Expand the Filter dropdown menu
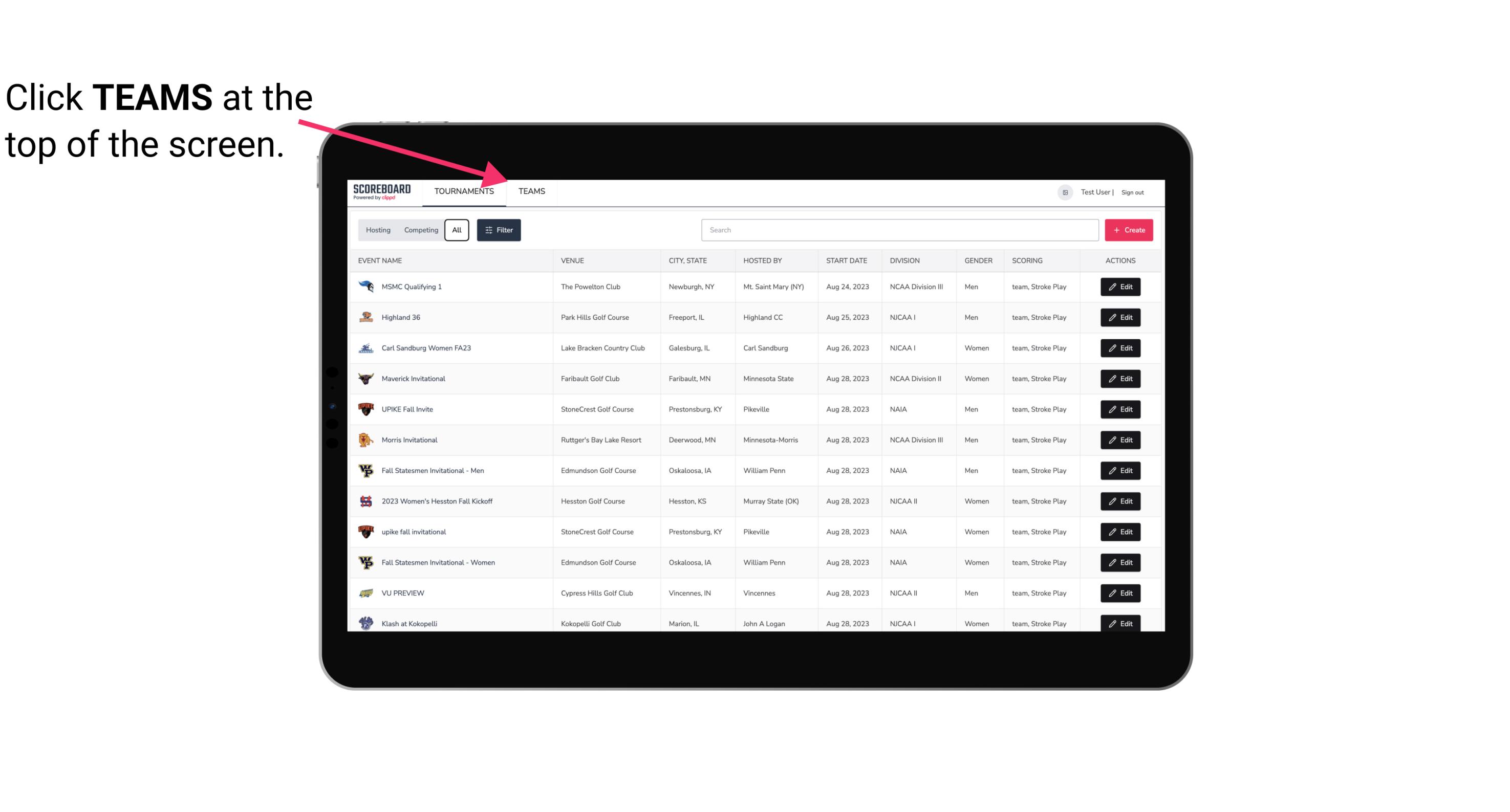The height and width of the screenshot is (812, 1510). 498,230
